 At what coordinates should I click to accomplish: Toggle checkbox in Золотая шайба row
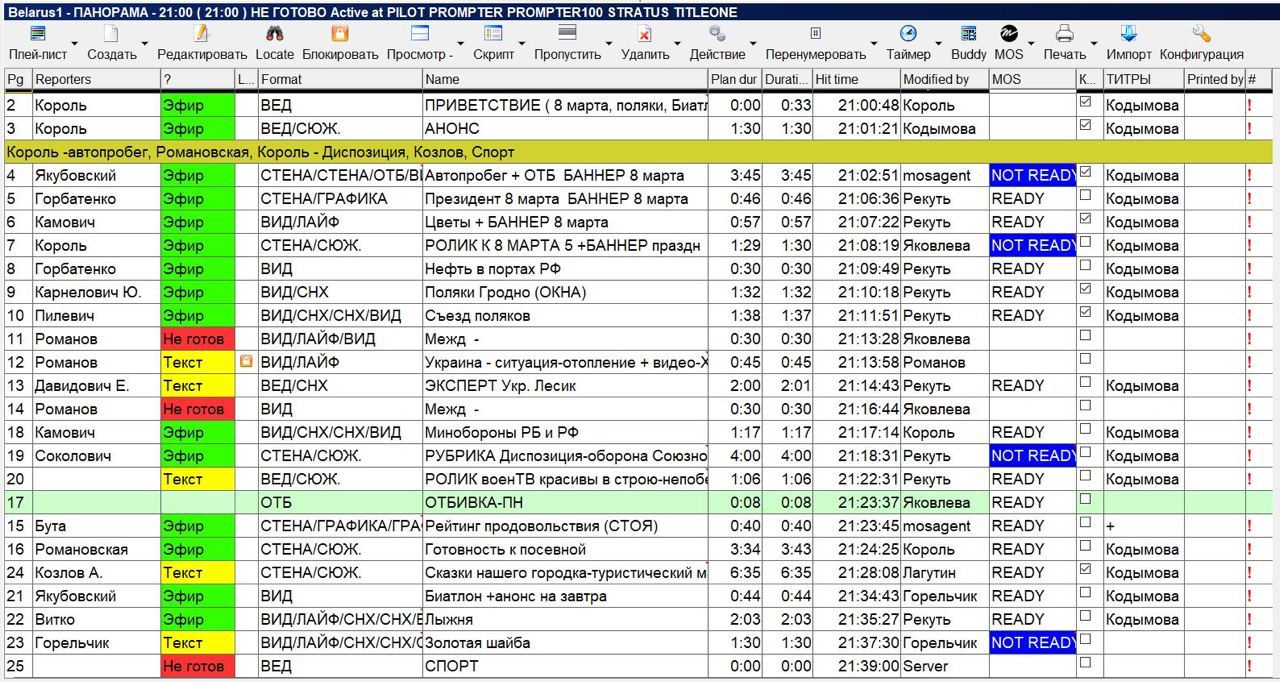pyautogui.click(x=1085, y=639)
